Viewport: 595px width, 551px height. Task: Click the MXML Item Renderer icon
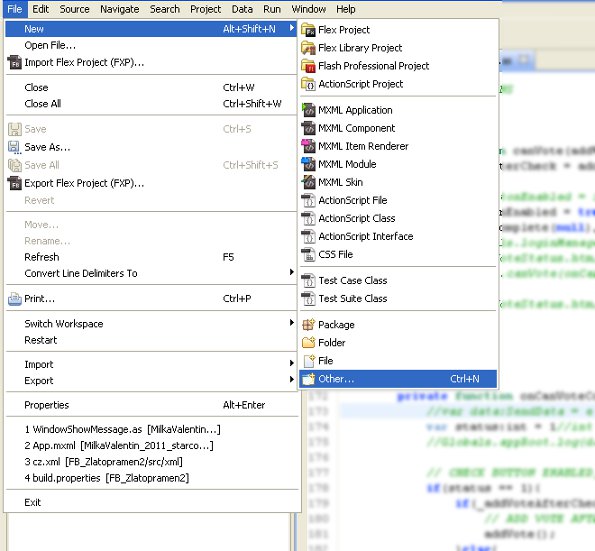pyautogui.click(x=308, y=146)
